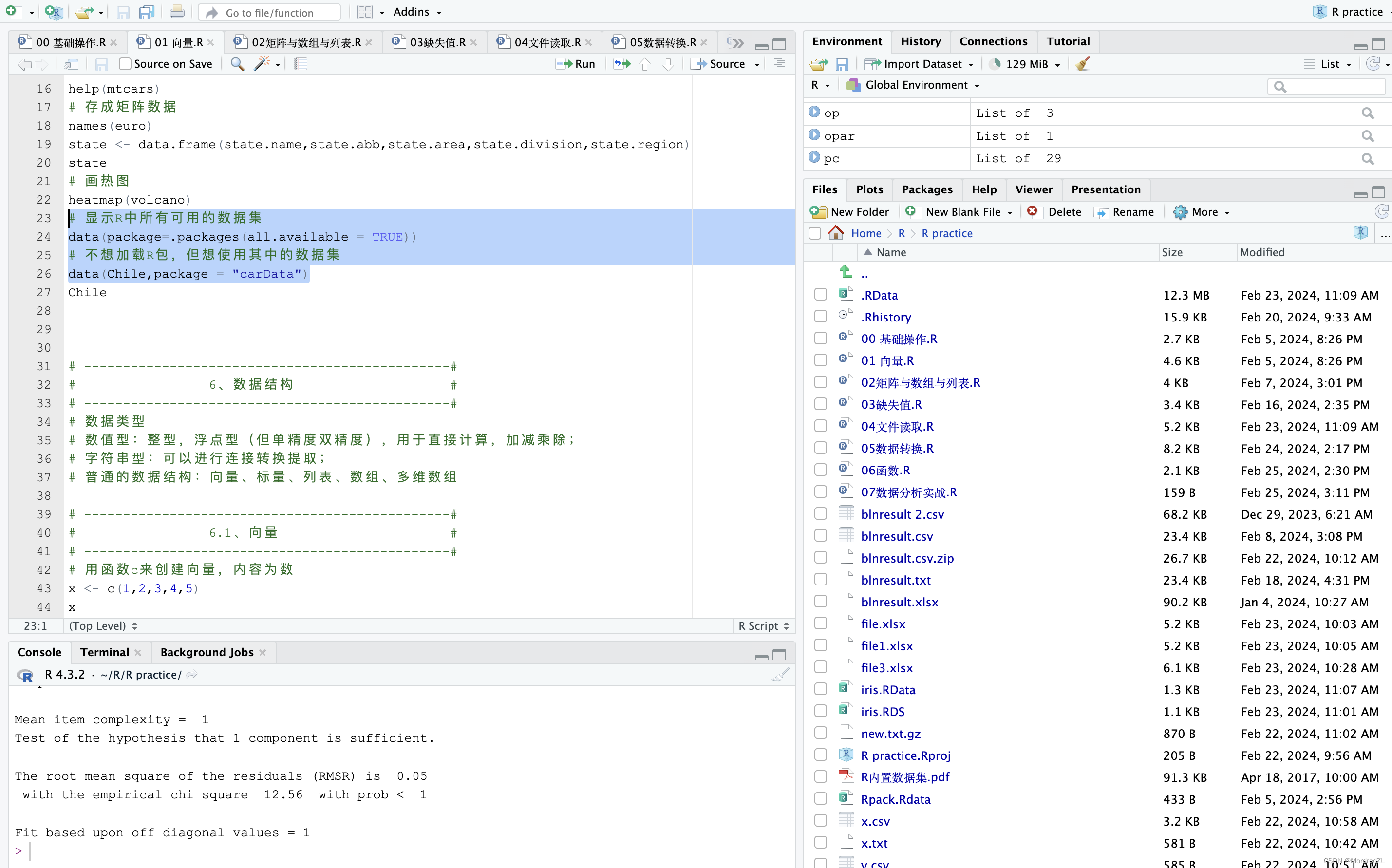Tick the checkbox beside blnresult.csv
The height and width of the screenshot is (868, 1392).
[820, 536]
